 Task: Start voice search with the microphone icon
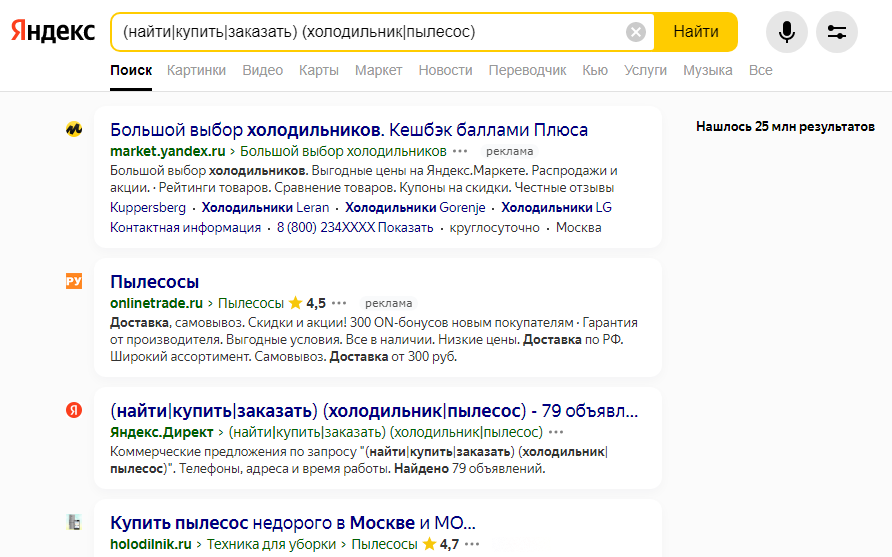[x=787, y=32]
